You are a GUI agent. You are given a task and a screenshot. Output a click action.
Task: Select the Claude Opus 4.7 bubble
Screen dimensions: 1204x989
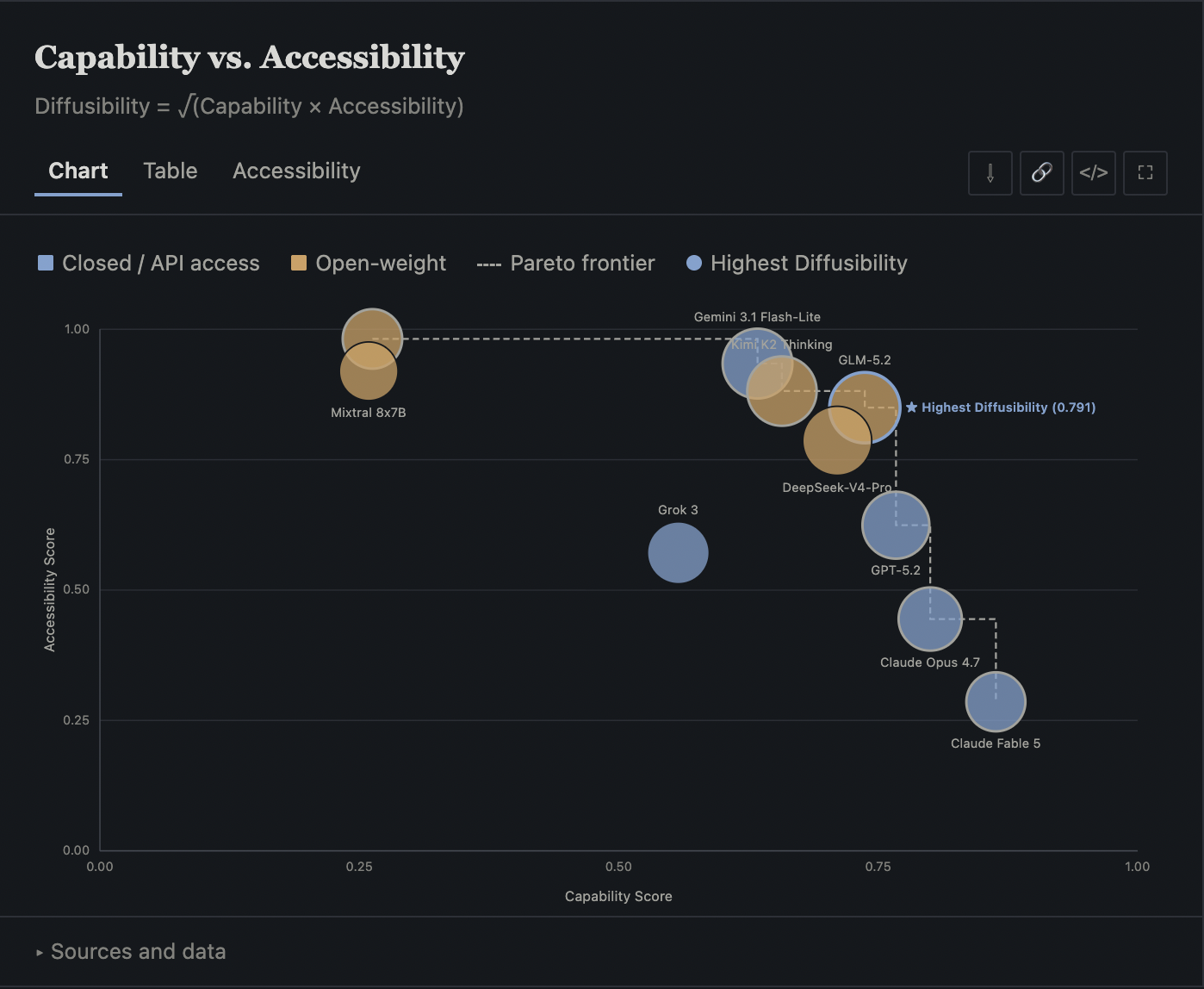(x=930, y=619)
